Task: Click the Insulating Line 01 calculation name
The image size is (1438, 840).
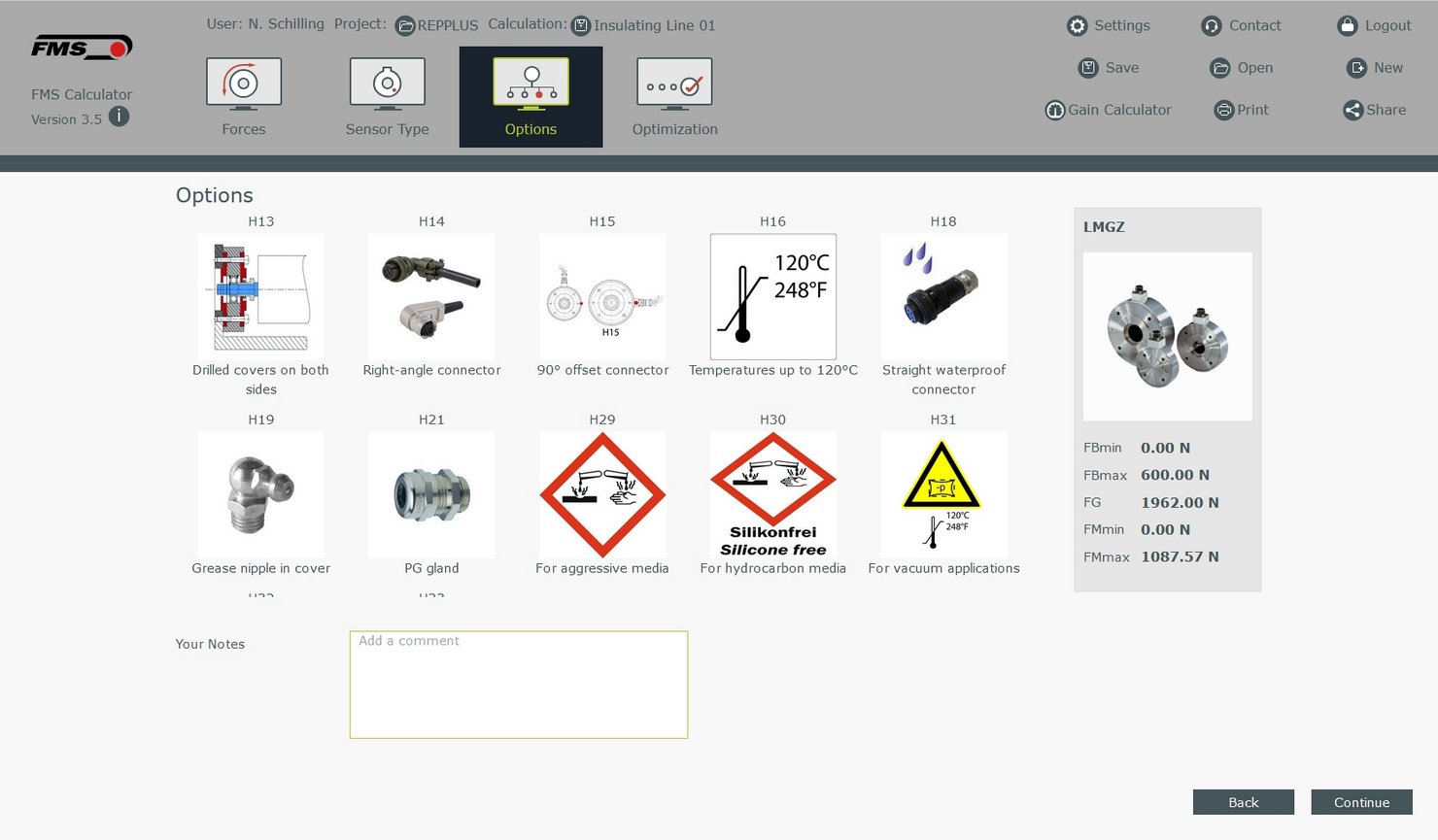Action: [655, 26]
